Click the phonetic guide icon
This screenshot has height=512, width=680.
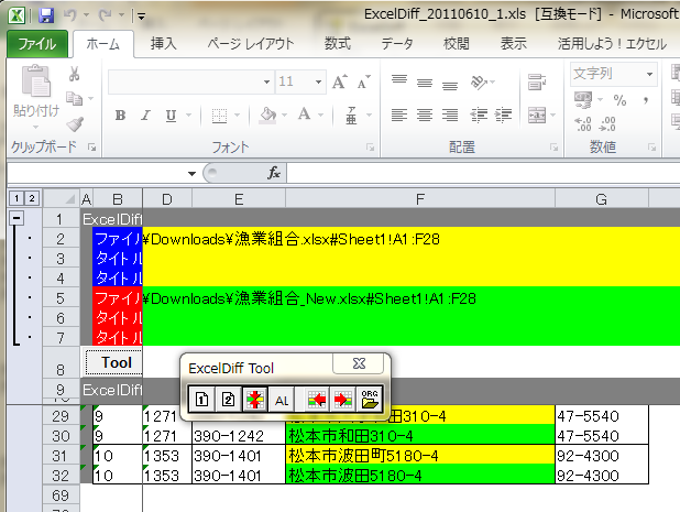click(x=352, y=115)
